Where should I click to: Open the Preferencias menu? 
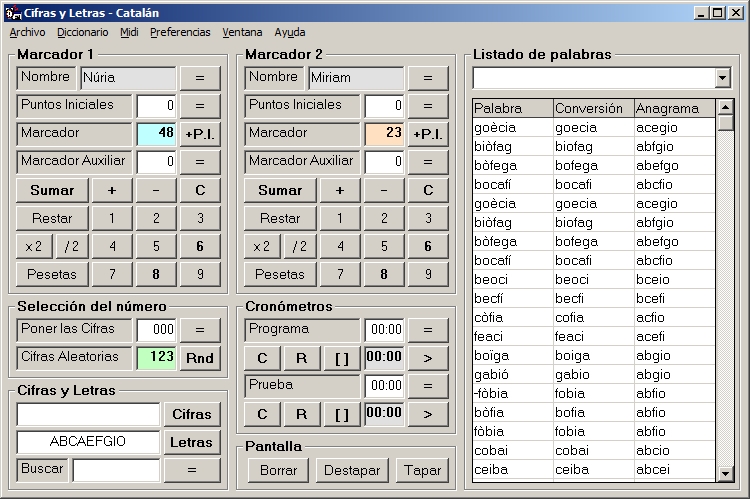(181, 32)
